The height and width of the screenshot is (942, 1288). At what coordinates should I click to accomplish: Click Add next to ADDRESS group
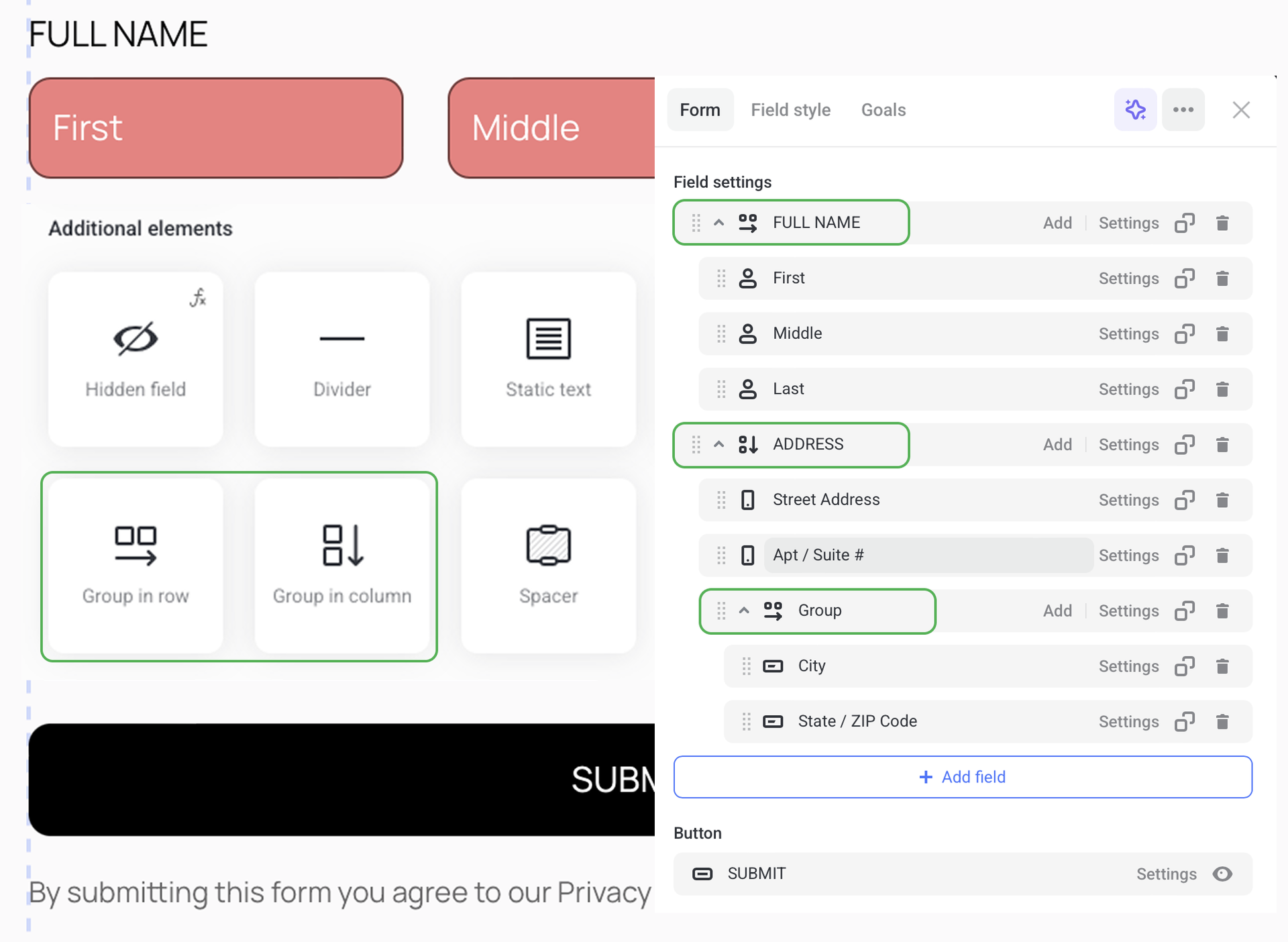click(x=1057, y=444)
